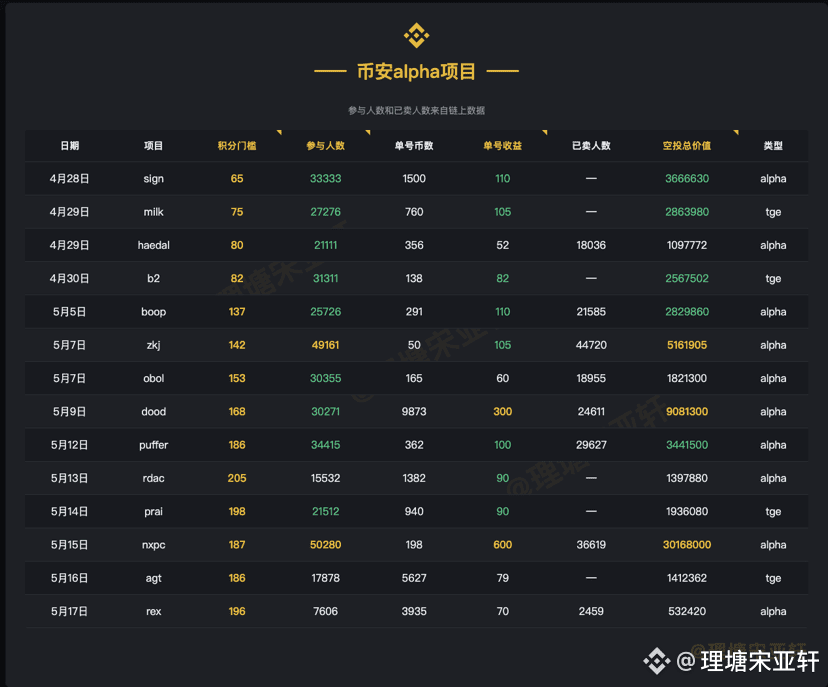
Task: Click airdrop value 1097772
Action: (687, 245)
